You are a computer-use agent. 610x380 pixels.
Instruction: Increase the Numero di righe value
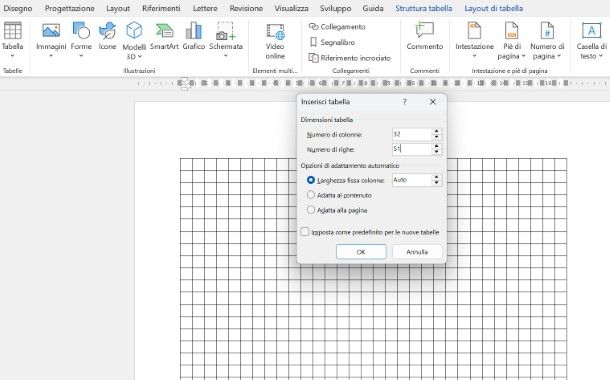click(x=436, y=146)
